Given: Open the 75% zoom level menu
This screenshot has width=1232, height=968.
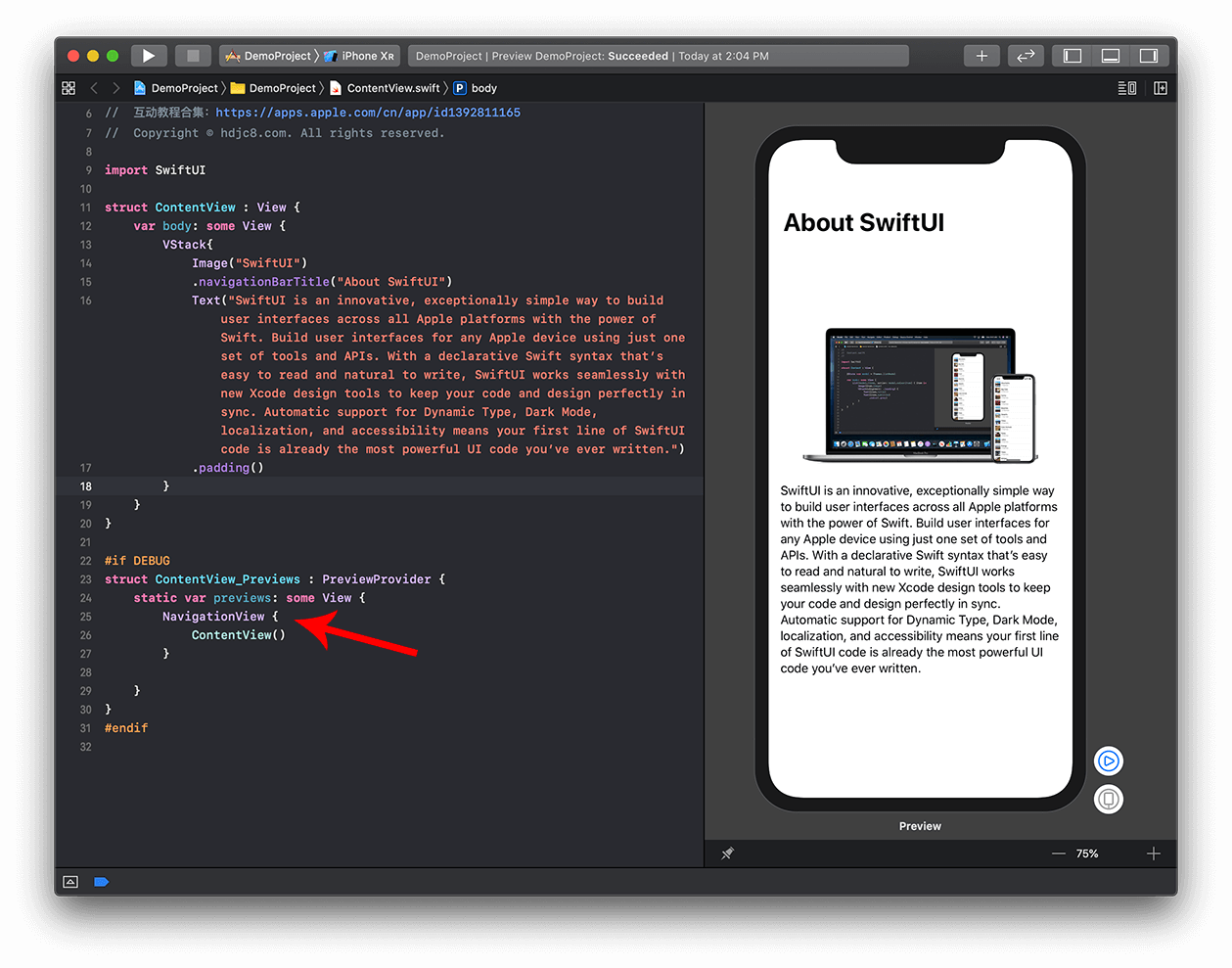Looking at the screenshot, I should (x=1087, y=853).
